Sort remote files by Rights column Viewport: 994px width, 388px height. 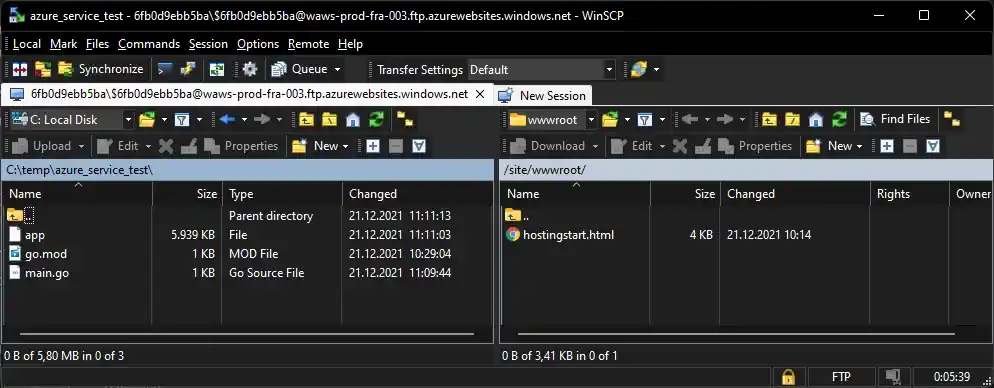click(909, 194)
